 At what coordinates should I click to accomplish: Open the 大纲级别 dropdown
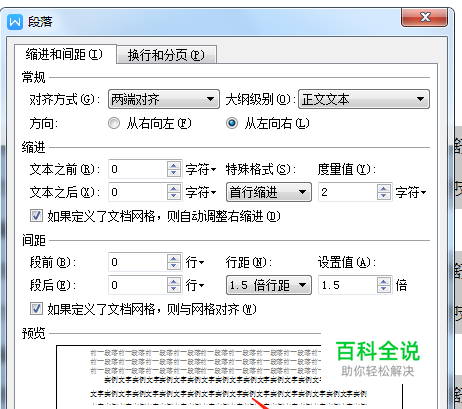pyautogui.click(x=364, y=99)
